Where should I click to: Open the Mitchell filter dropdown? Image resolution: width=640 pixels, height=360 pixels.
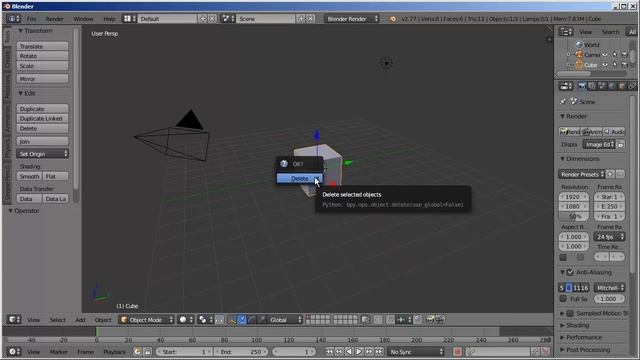[x=609, y=288]
